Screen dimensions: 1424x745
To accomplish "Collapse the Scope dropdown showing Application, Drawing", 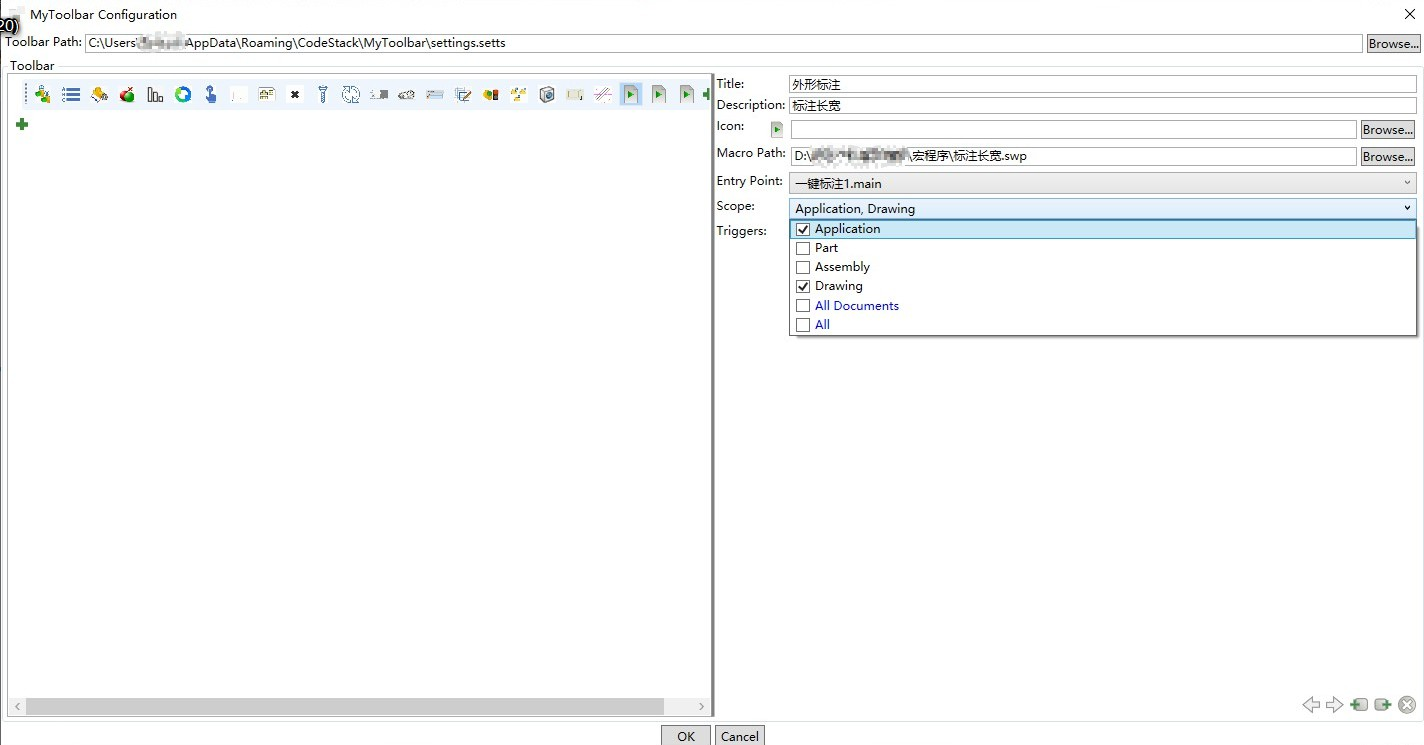I will 1103,208.
